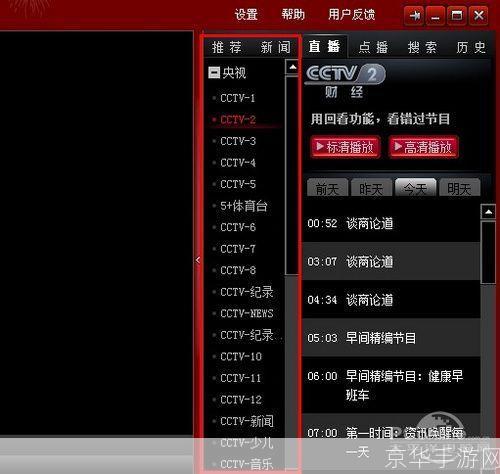Select channel CCTV-10

[241, 356]
